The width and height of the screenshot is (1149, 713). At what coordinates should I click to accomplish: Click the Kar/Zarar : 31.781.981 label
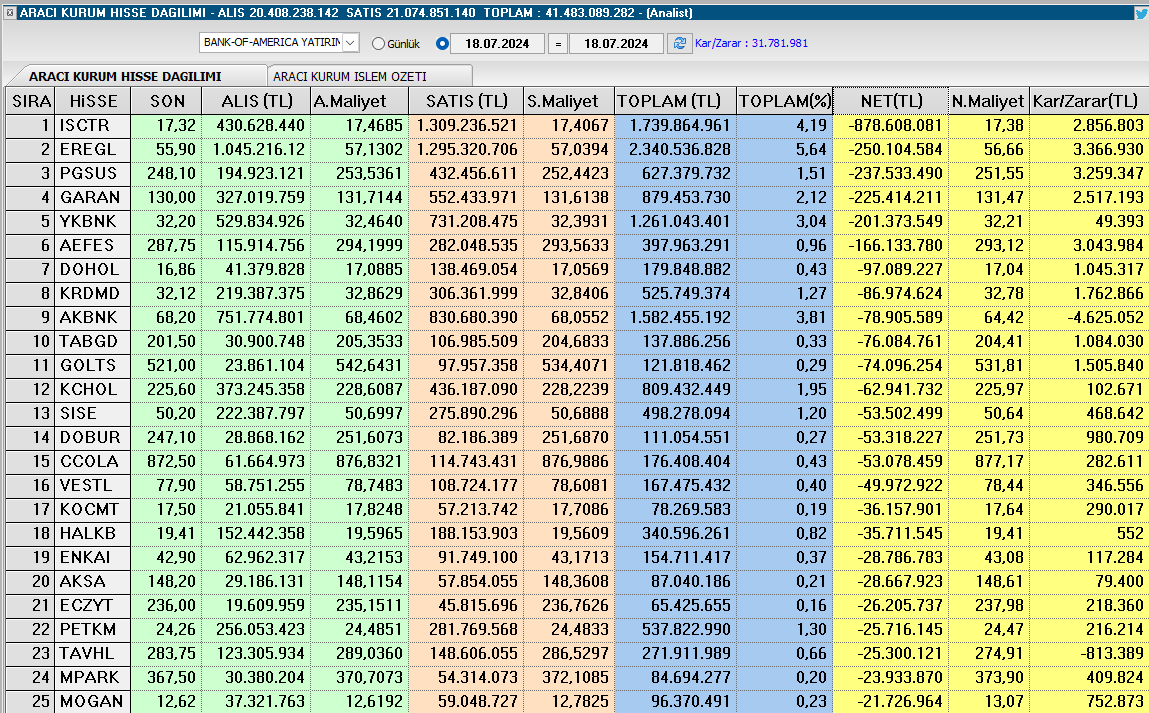751,43
